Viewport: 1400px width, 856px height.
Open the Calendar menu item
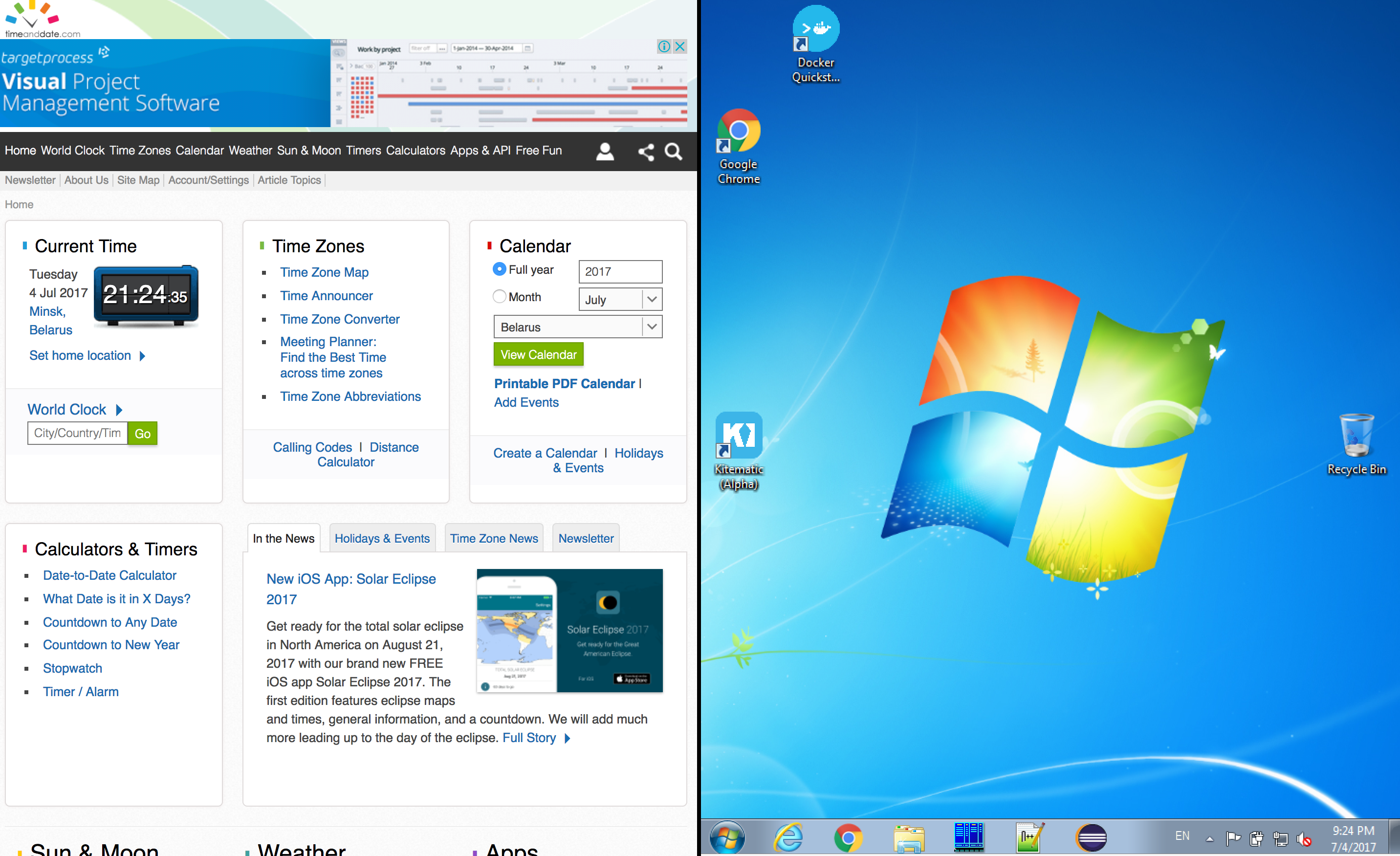tap(199, 151)
